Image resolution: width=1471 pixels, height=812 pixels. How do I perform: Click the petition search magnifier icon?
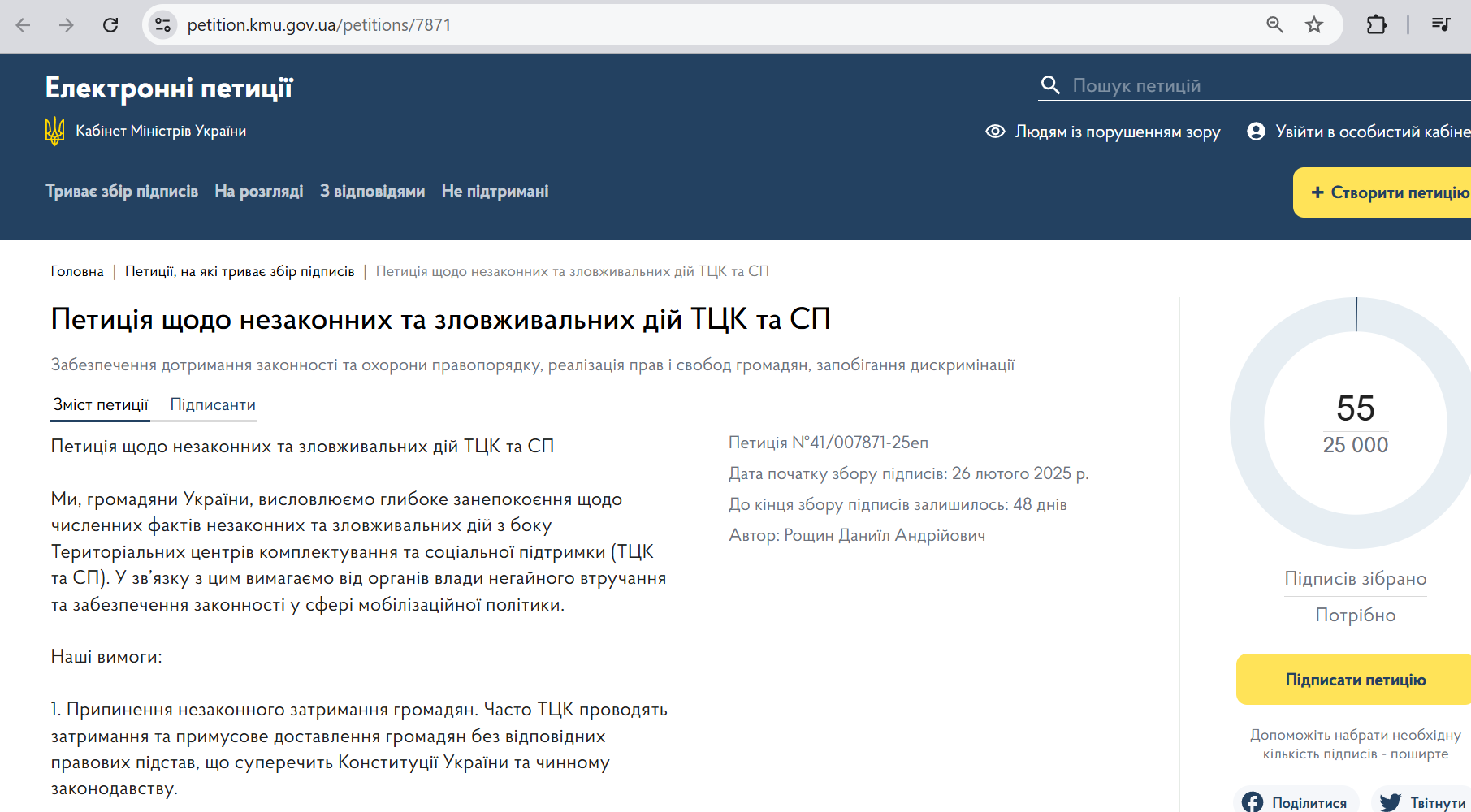pos(1050,85)
